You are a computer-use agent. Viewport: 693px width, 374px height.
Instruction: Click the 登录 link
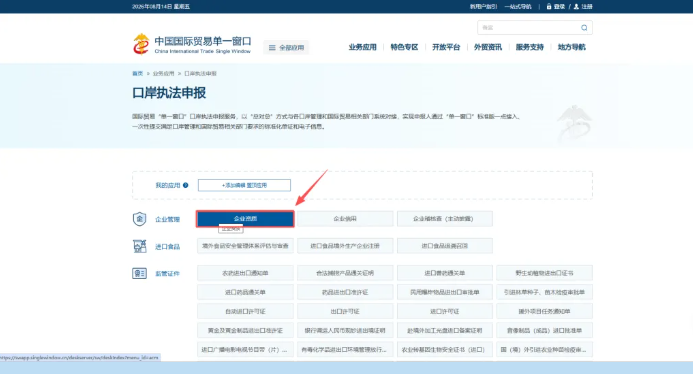click(559, 7)
